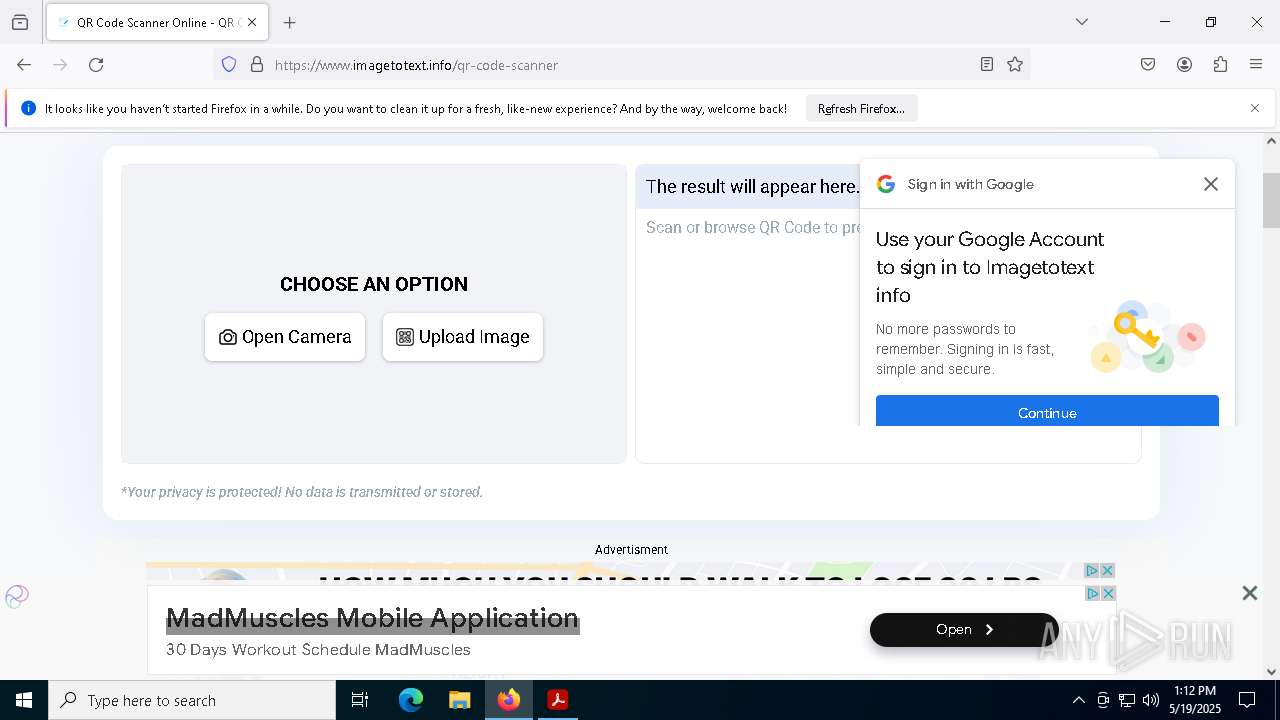Viewport: 1280px width, 720px height.
Task: View site security padlock info
Action: (257, 65)
